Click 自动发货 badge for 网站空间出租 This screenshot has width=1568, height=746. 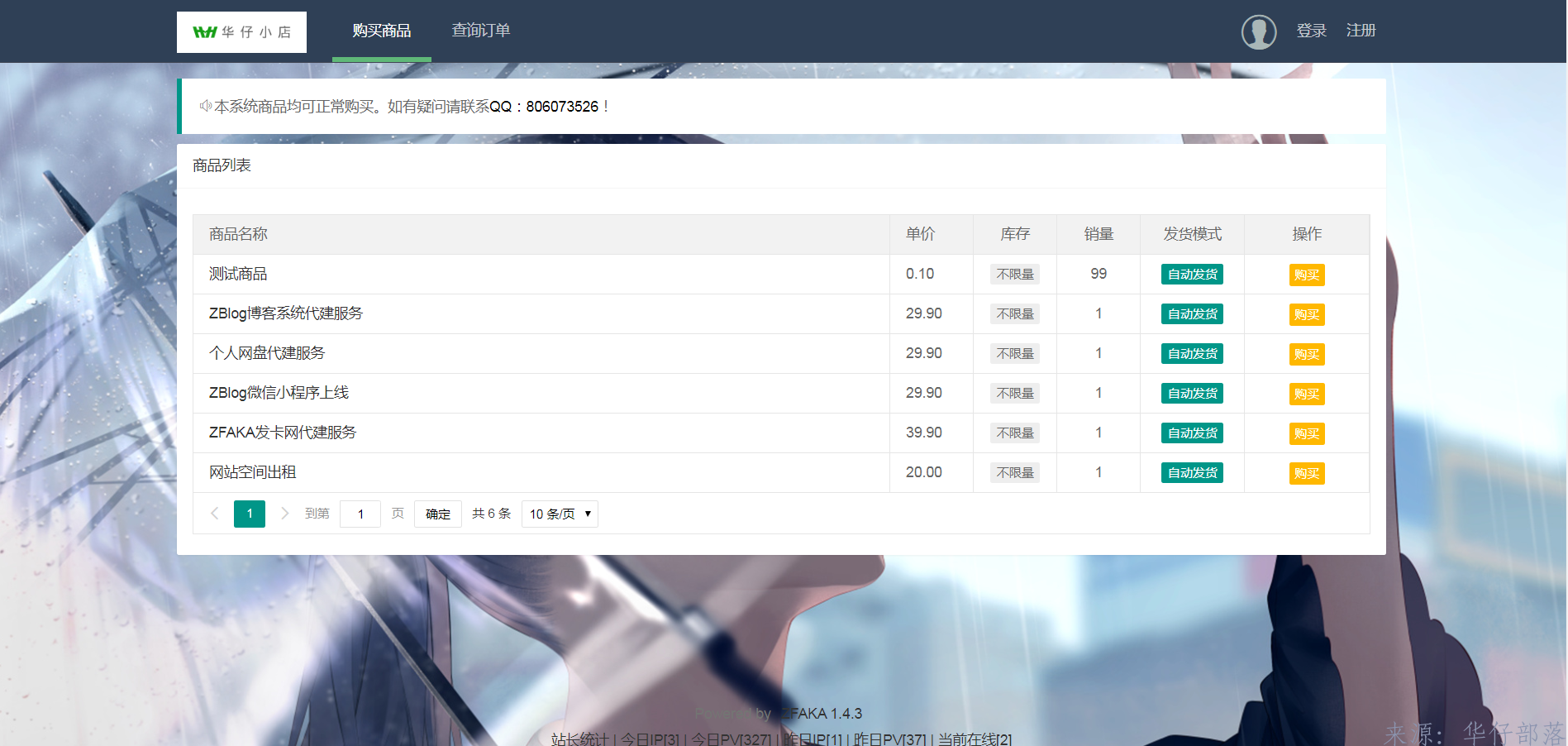(1192, 473)
